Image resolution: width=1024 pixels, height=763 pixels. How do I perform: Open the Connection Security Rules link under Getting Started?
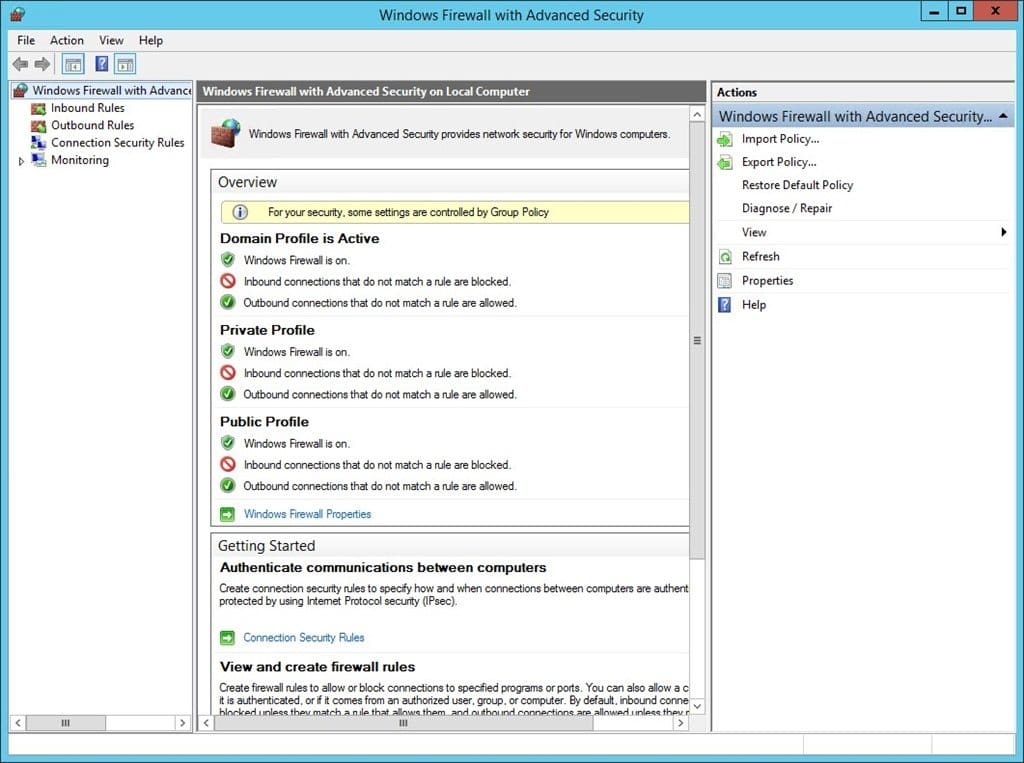(x=304, y=638)
